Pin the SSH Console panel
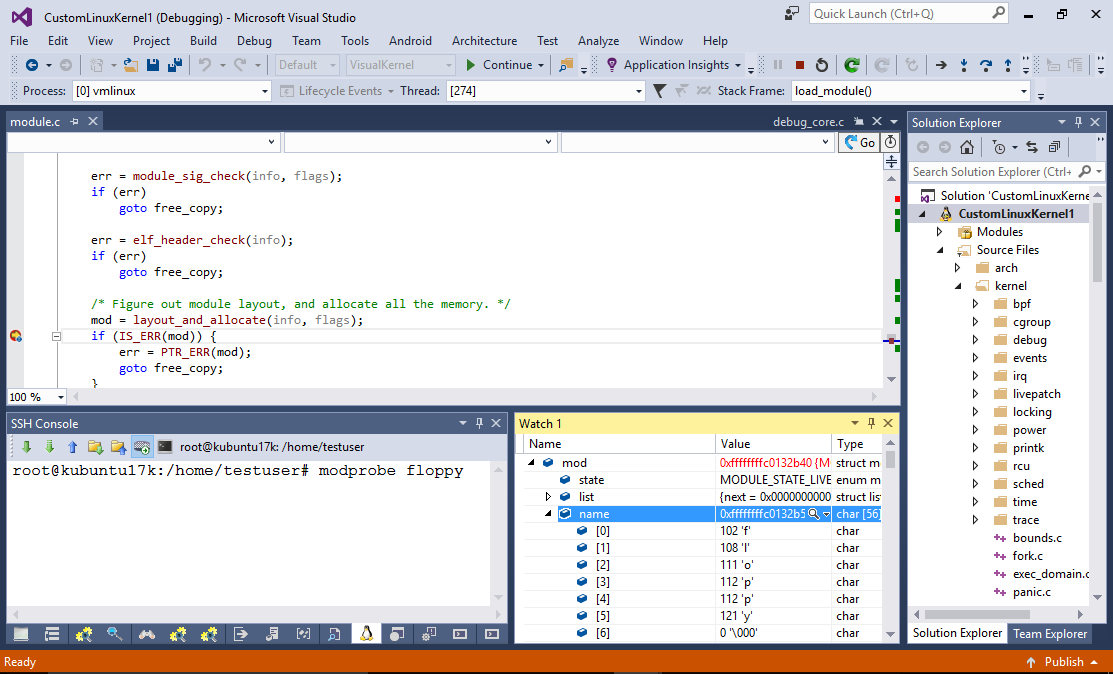Image resolution: width=1113 pixels, height=674 pixels. [x=479, y=423]
